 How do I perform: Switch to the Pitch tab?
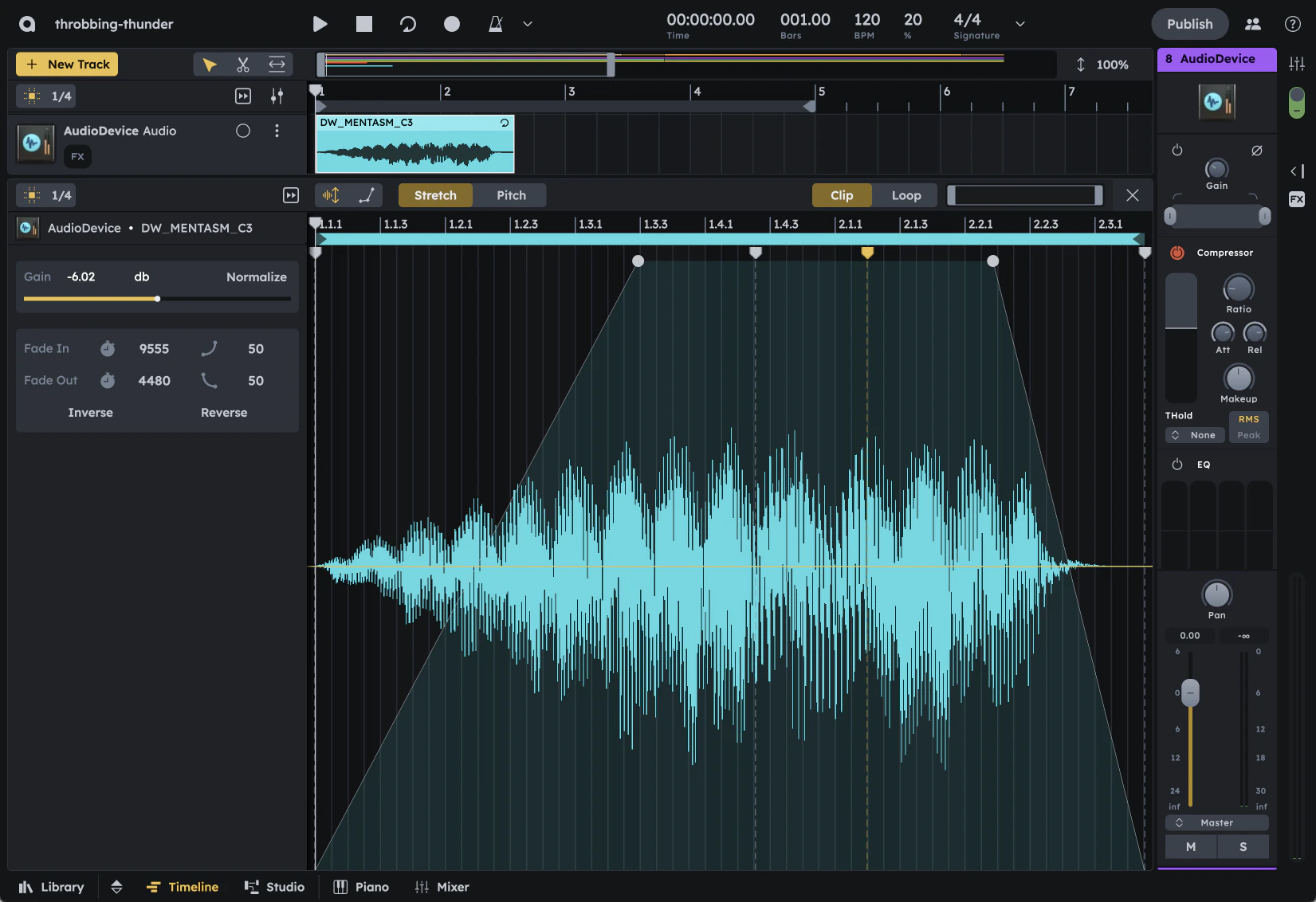pos(511,195)
